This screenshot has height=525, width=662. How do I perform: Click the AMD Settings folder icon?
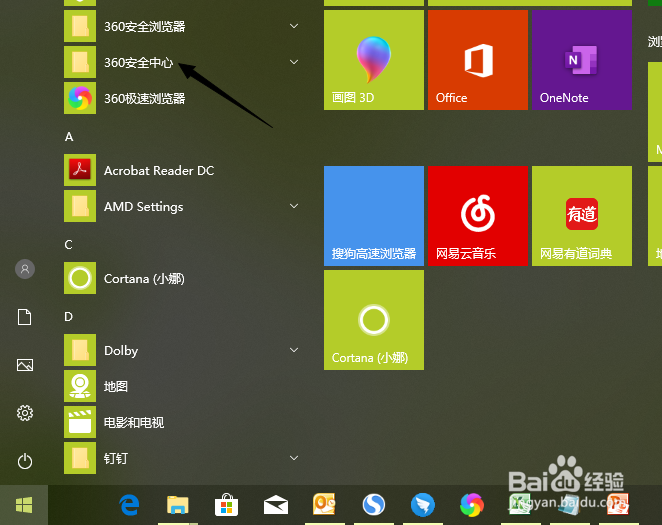[x=80, y=206]
